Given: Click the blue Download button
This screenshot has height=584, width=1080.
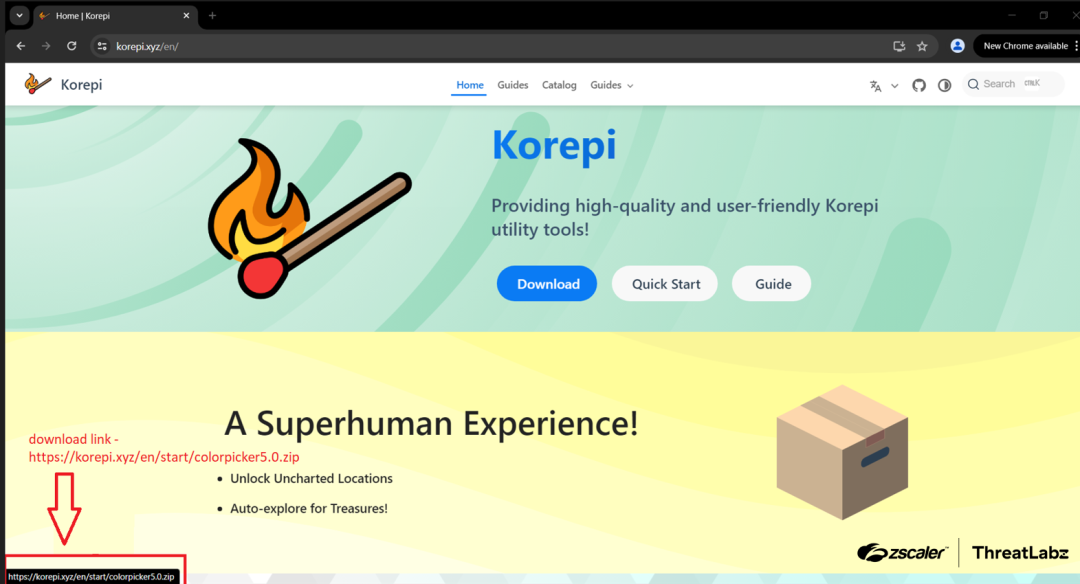Looking at the screenshot, I should click(547, 284).
